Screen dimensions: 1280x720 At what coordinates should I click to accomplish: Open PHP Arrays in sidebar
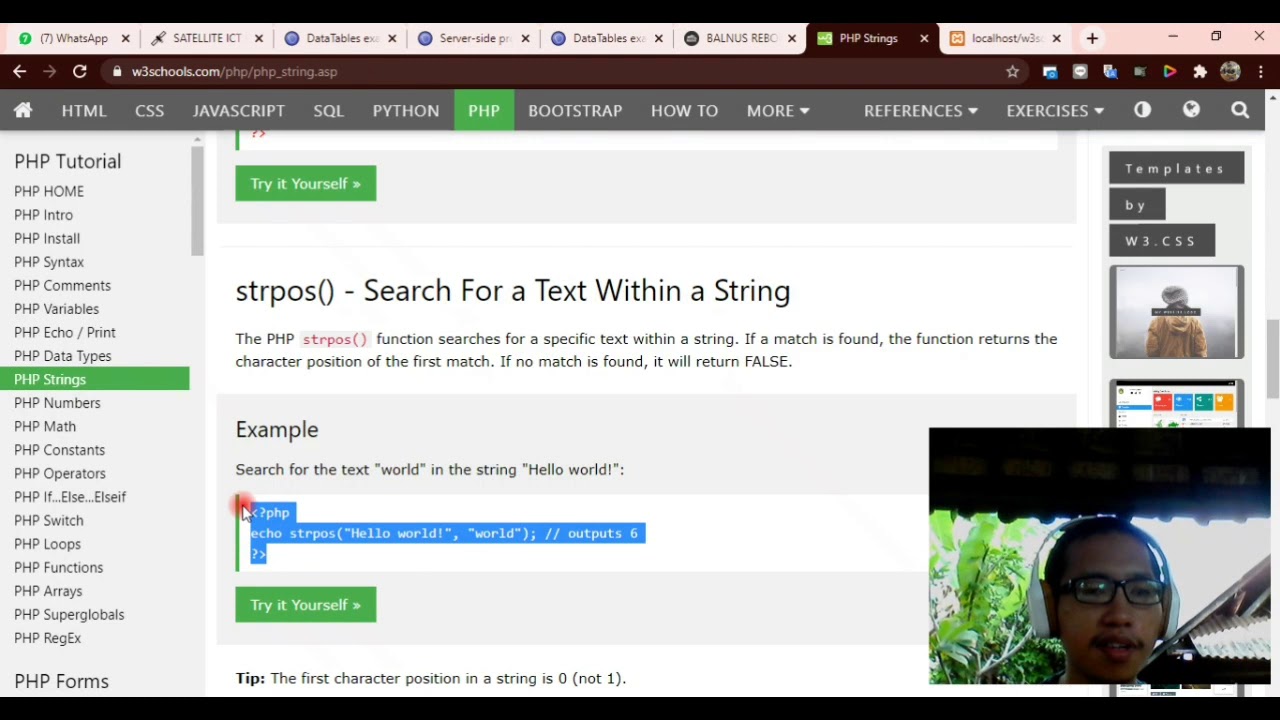[x=48, y=591]
